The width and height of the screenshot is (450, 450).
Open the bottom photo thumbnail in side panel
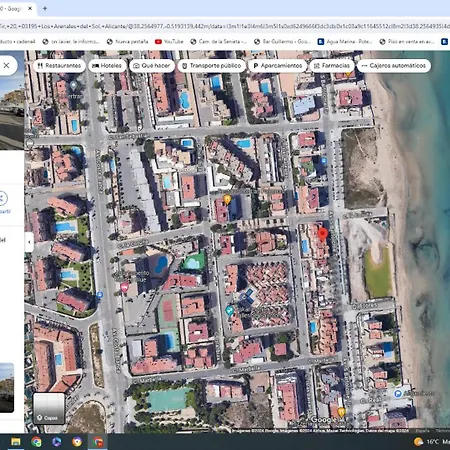[7, 388]
